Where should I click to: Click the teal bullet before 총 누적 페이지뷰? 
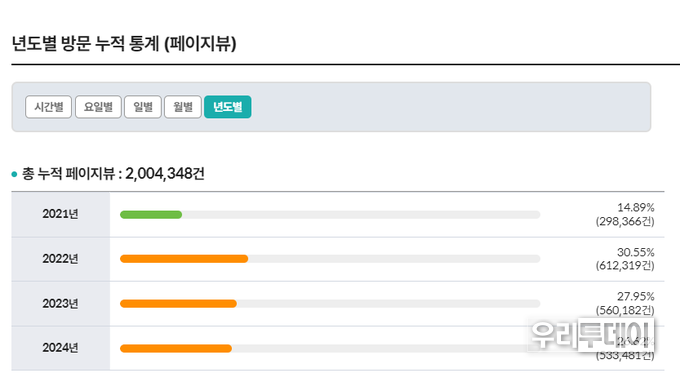tap(14, 174)
